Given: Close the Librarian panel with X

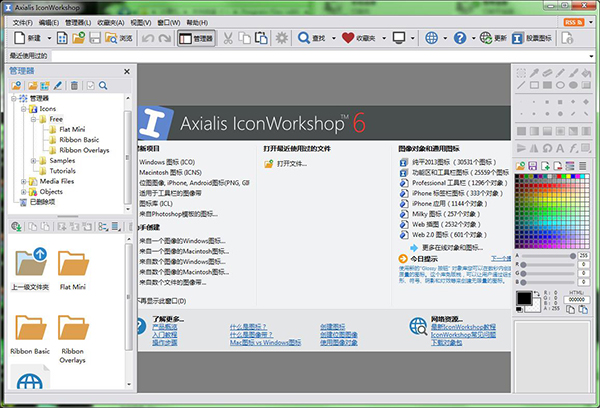Looking at the screenshot, I should click(x=127, y=71).
